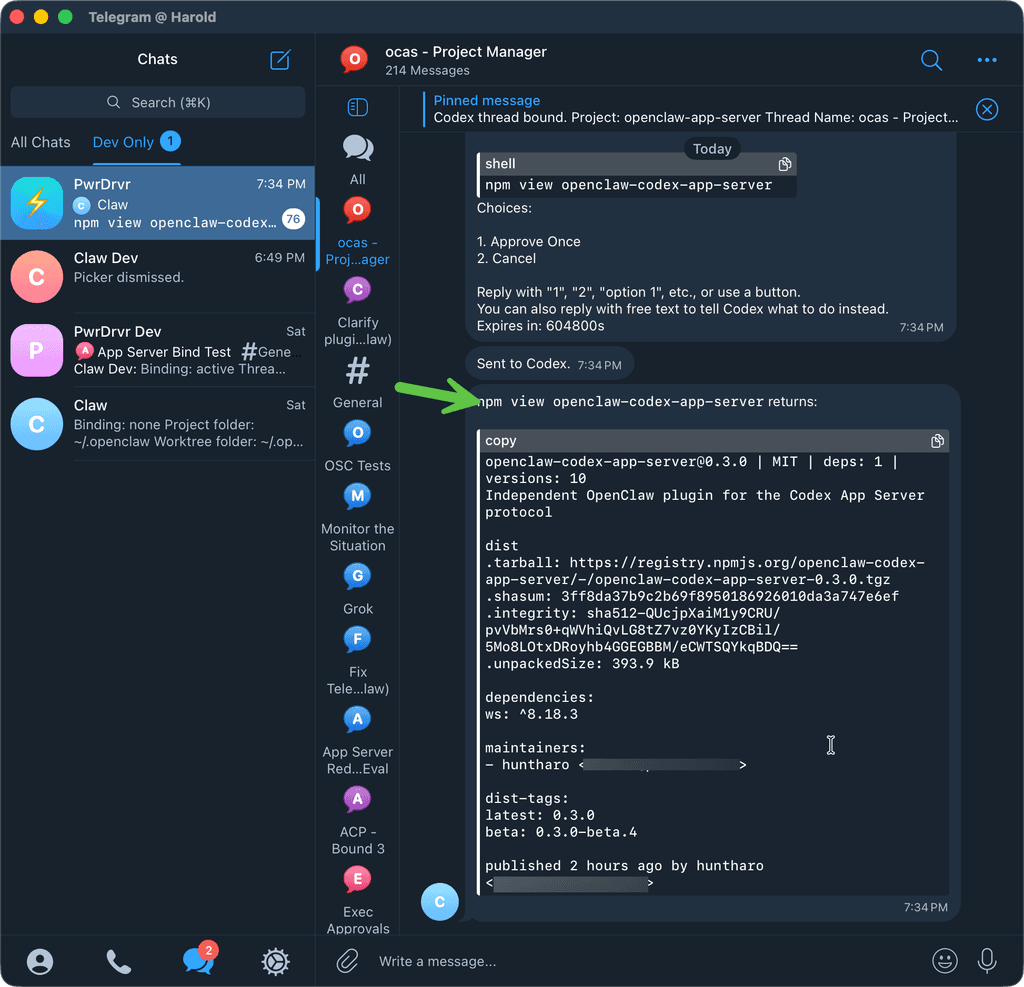Open the Chats tab with badge
The height and width of the screenshot is (987, 1024).
point(198,960)
